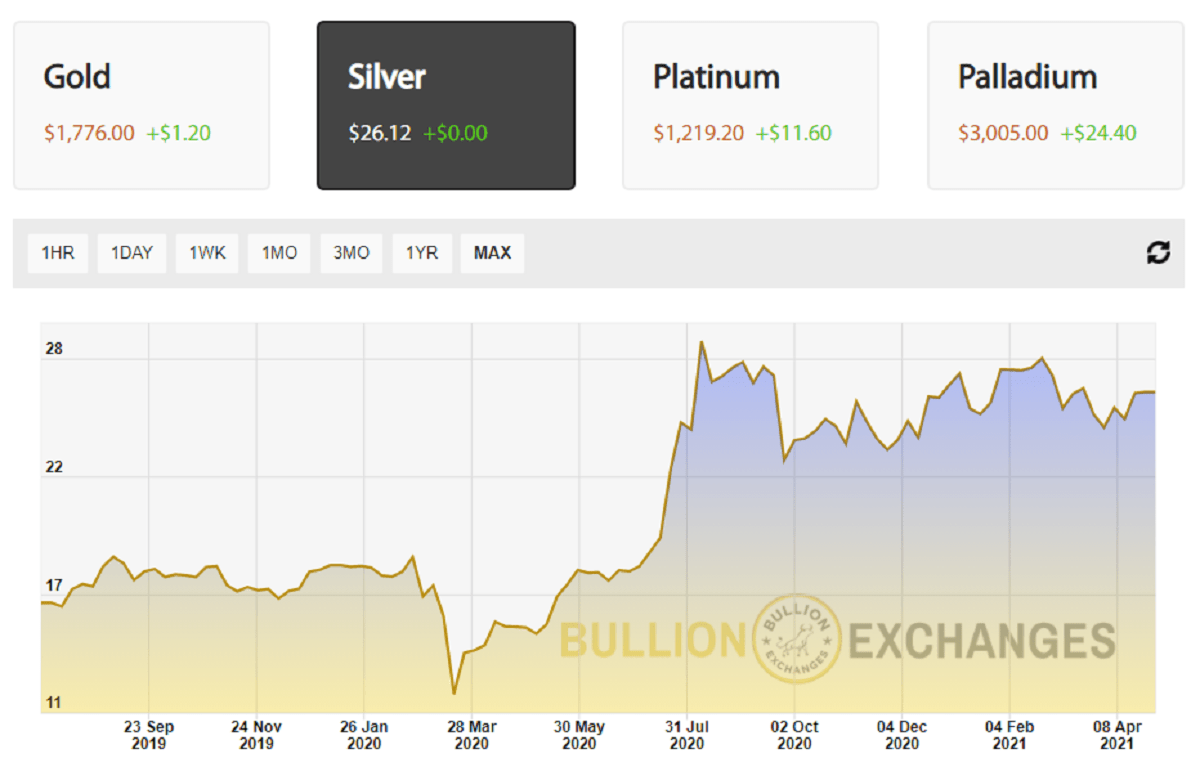
Task: Set chart range to 1HR
Action: coord(58,253)
